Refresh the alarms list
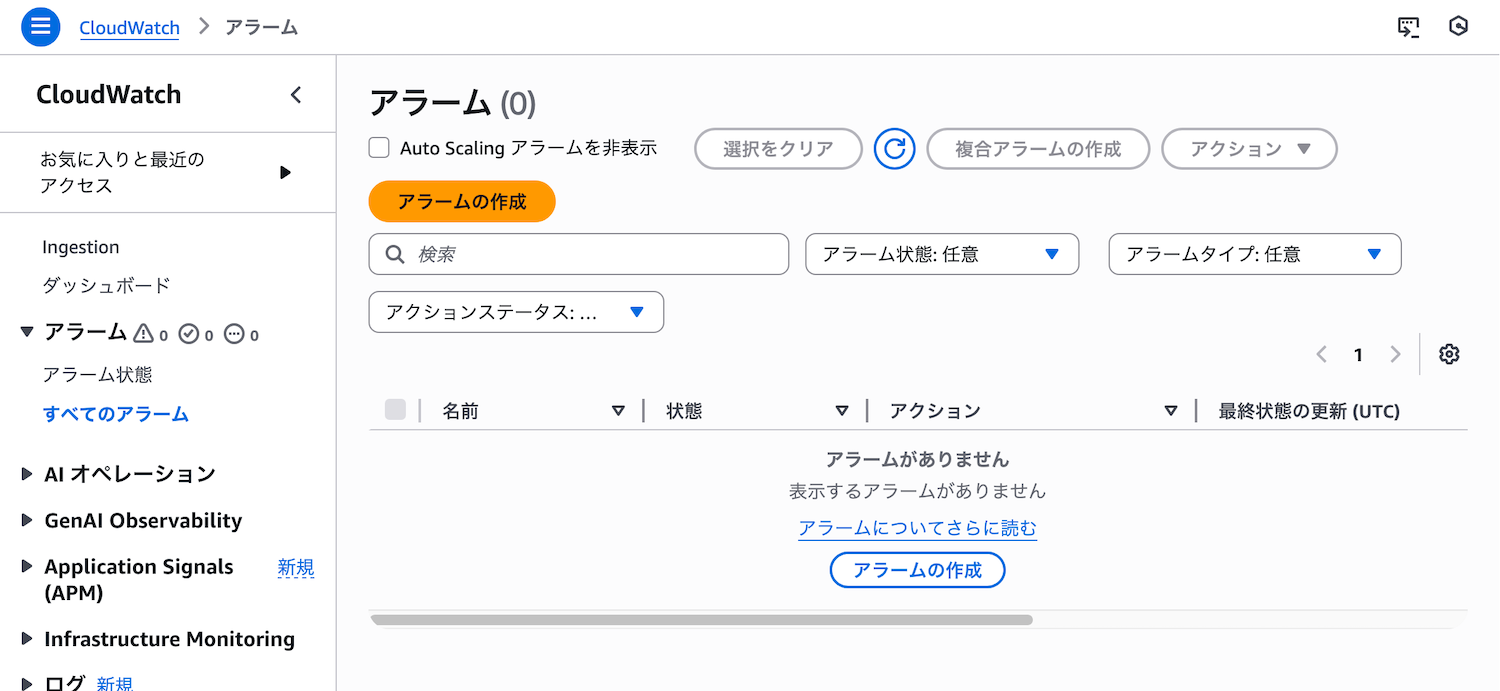The width and height of the screenshot is (1500, 691). 895,149
